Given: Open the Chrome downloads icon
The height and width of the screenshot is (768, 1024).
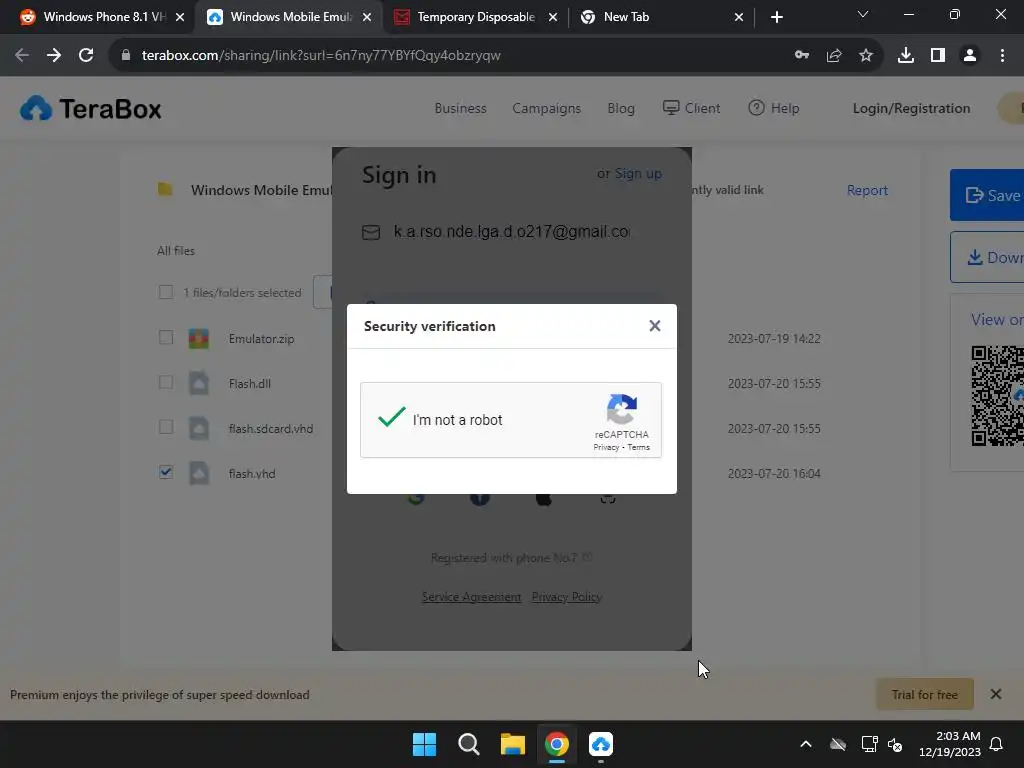Looking at the screenshot, I should click(906, 56).
